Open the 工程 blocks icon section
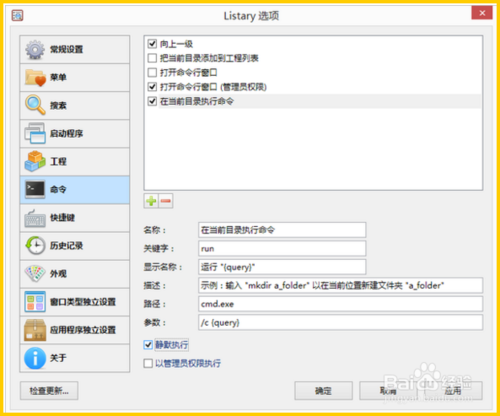The image size is (500, 416). [x=35, y=161]
